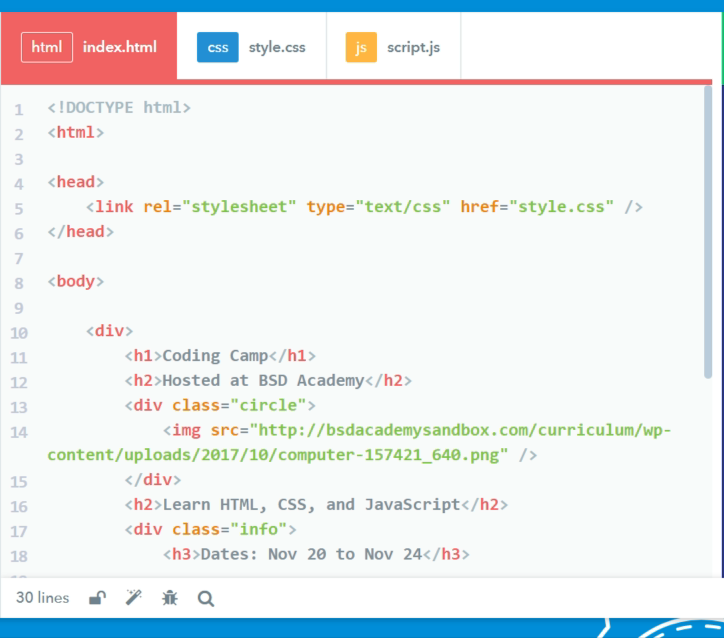Click the <!DOCTYPE html> line
The image size is (724, 638).
click(x=119, y=108)
